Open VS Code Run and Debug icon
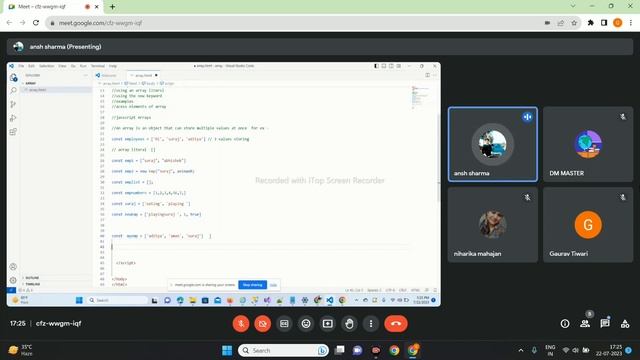This screenshot has width=640, height=360. click(13, 118)
